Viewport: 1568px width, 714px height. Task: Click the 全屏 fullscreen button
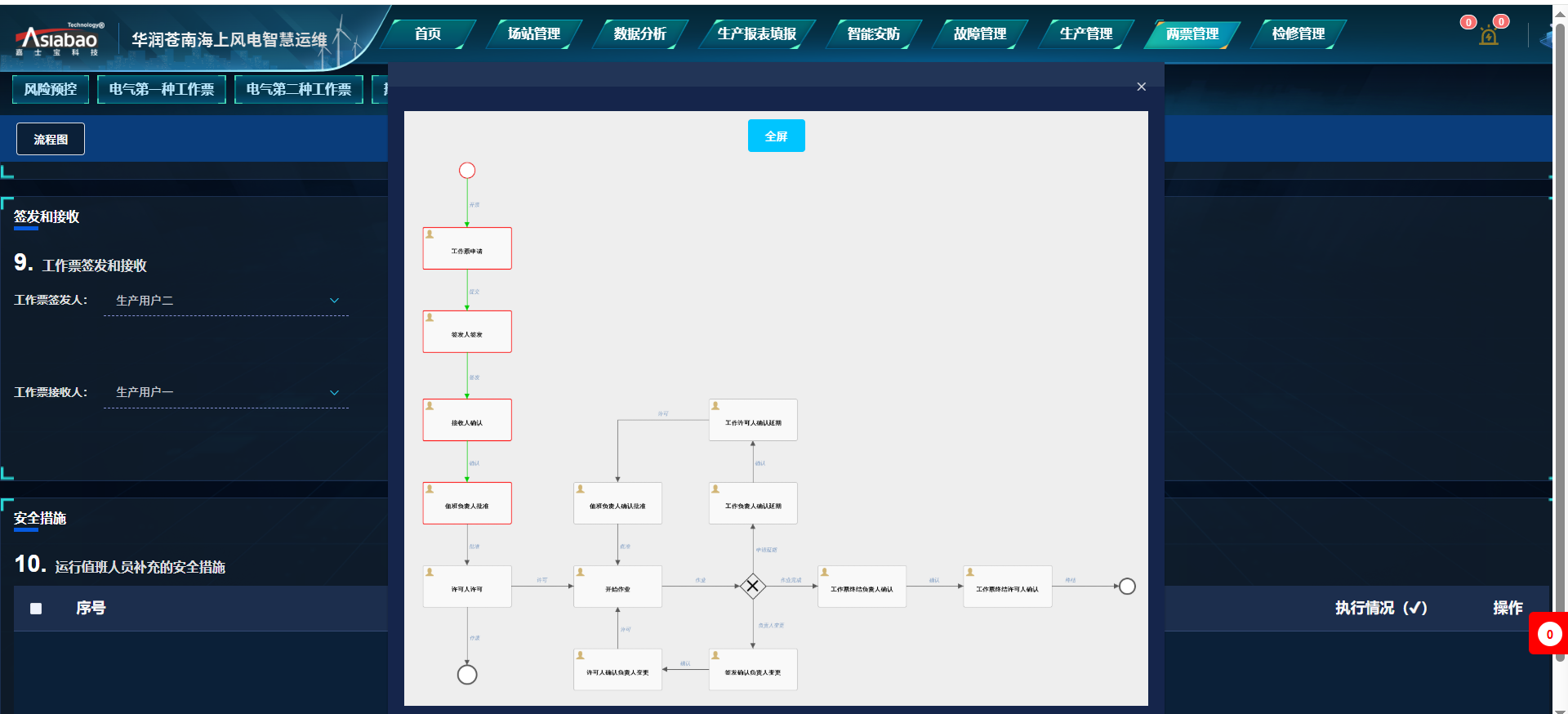click(x=776, y=136)
